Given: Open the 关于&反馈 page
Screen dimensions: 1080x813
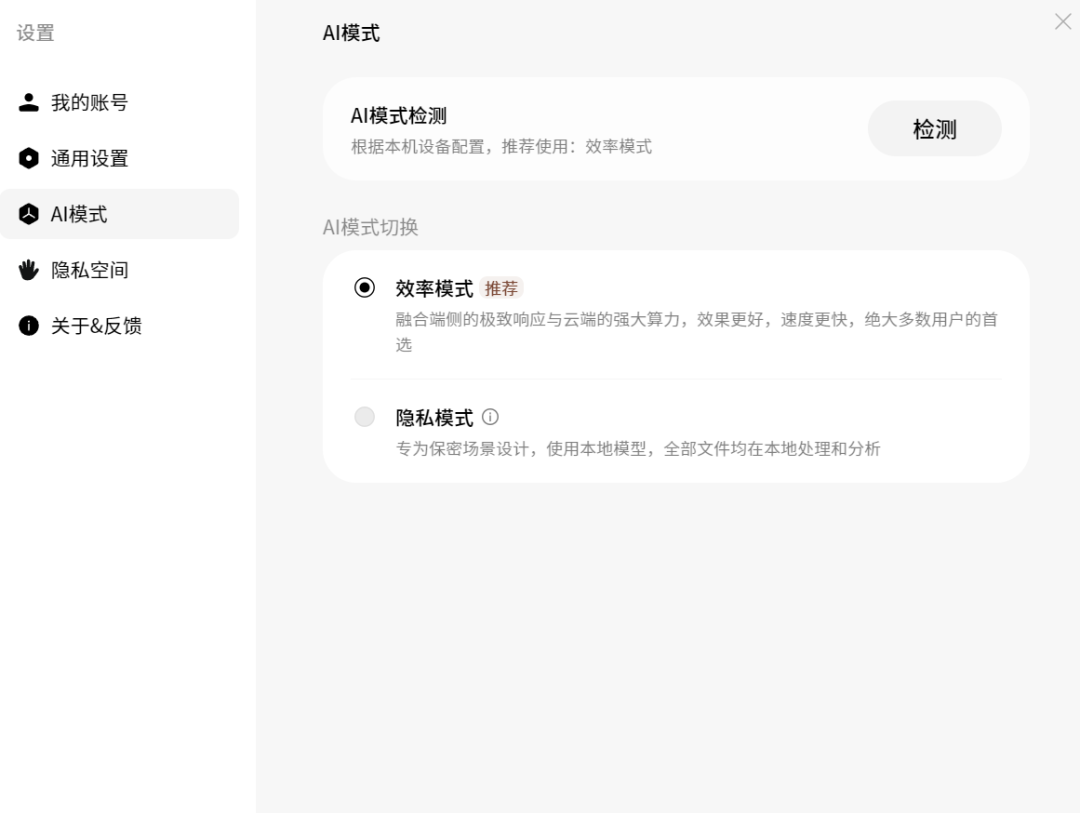Looking at the screenshot, I should pyautogui.click(x=119, y=325).
